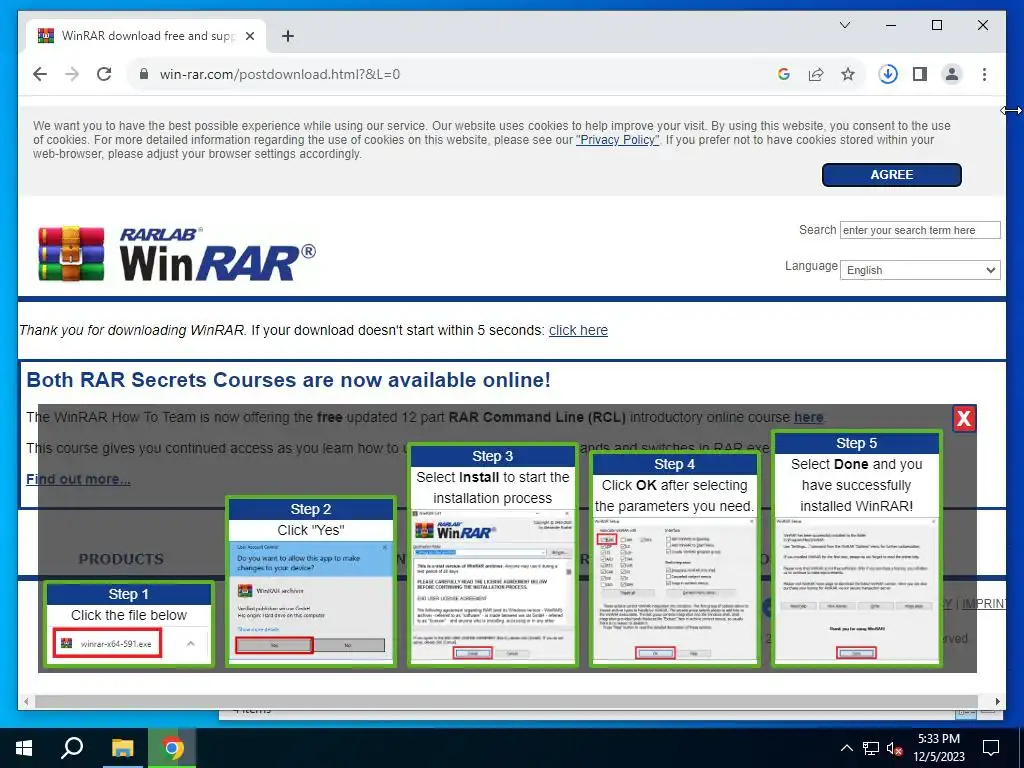Viewport: 1024px width, 768px height.
Task: Agree to the cookie notice
Action: [891, 175]
